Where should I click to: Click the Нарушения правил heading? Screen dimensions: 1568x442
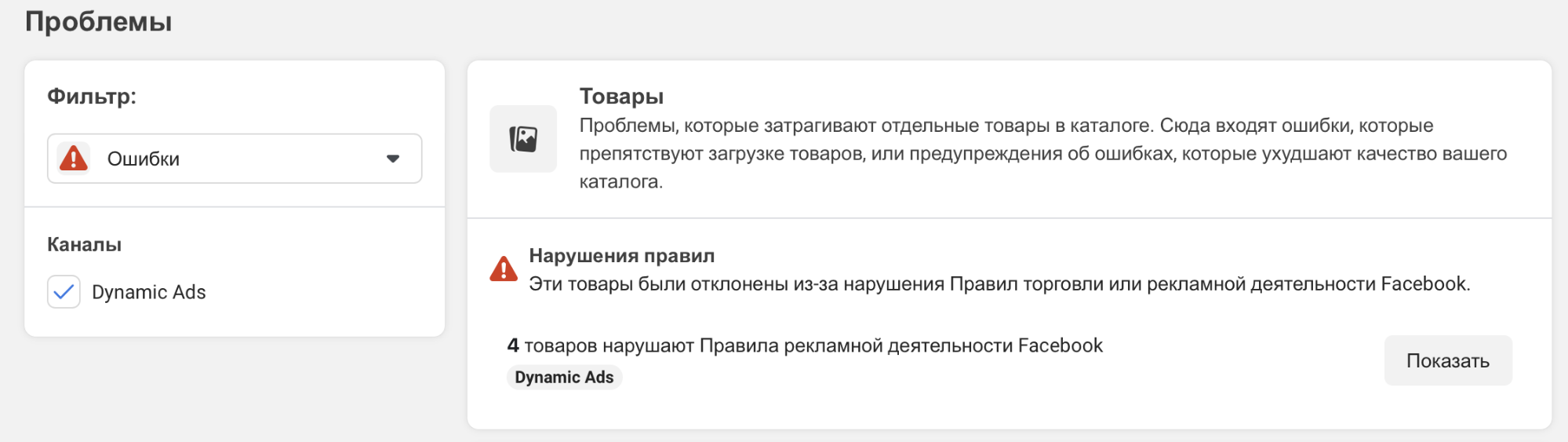tap(622, 255)
